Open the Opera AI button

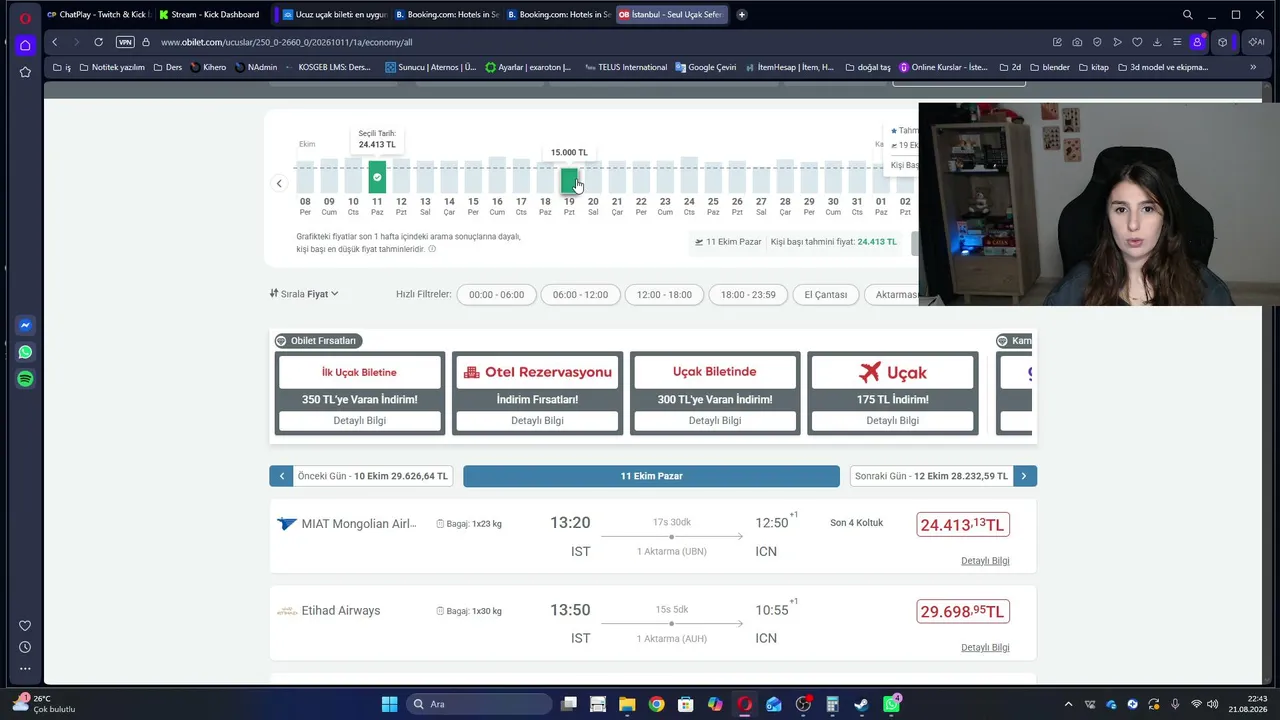point(1256,42)
